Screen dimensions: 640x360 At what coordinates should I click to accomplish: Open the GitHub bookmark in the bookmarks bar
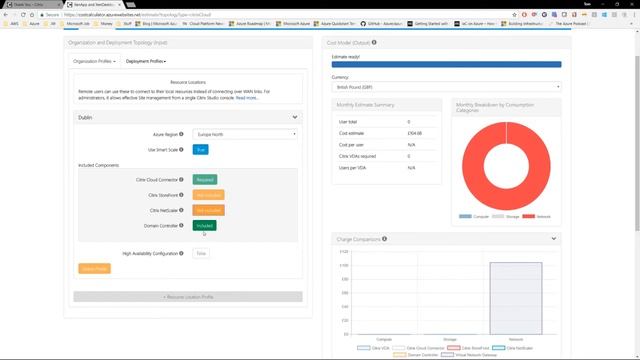(381, 24)
